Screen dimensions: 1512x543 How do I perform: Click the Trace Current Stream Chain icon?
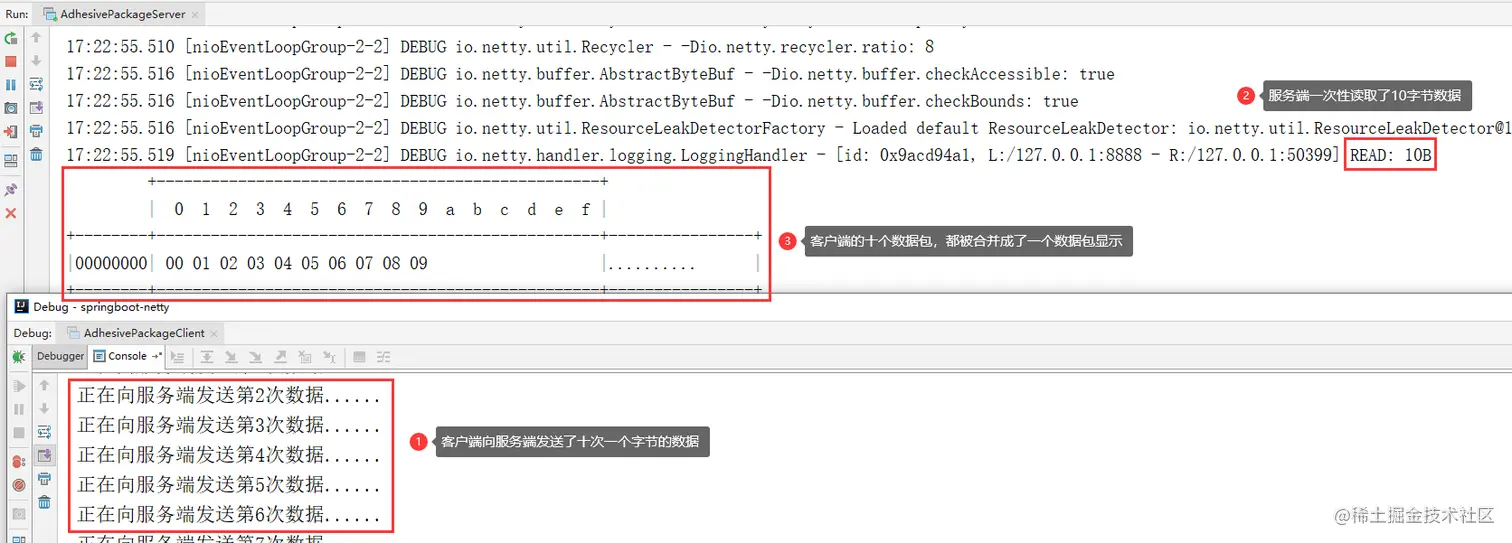coord(384,356)
